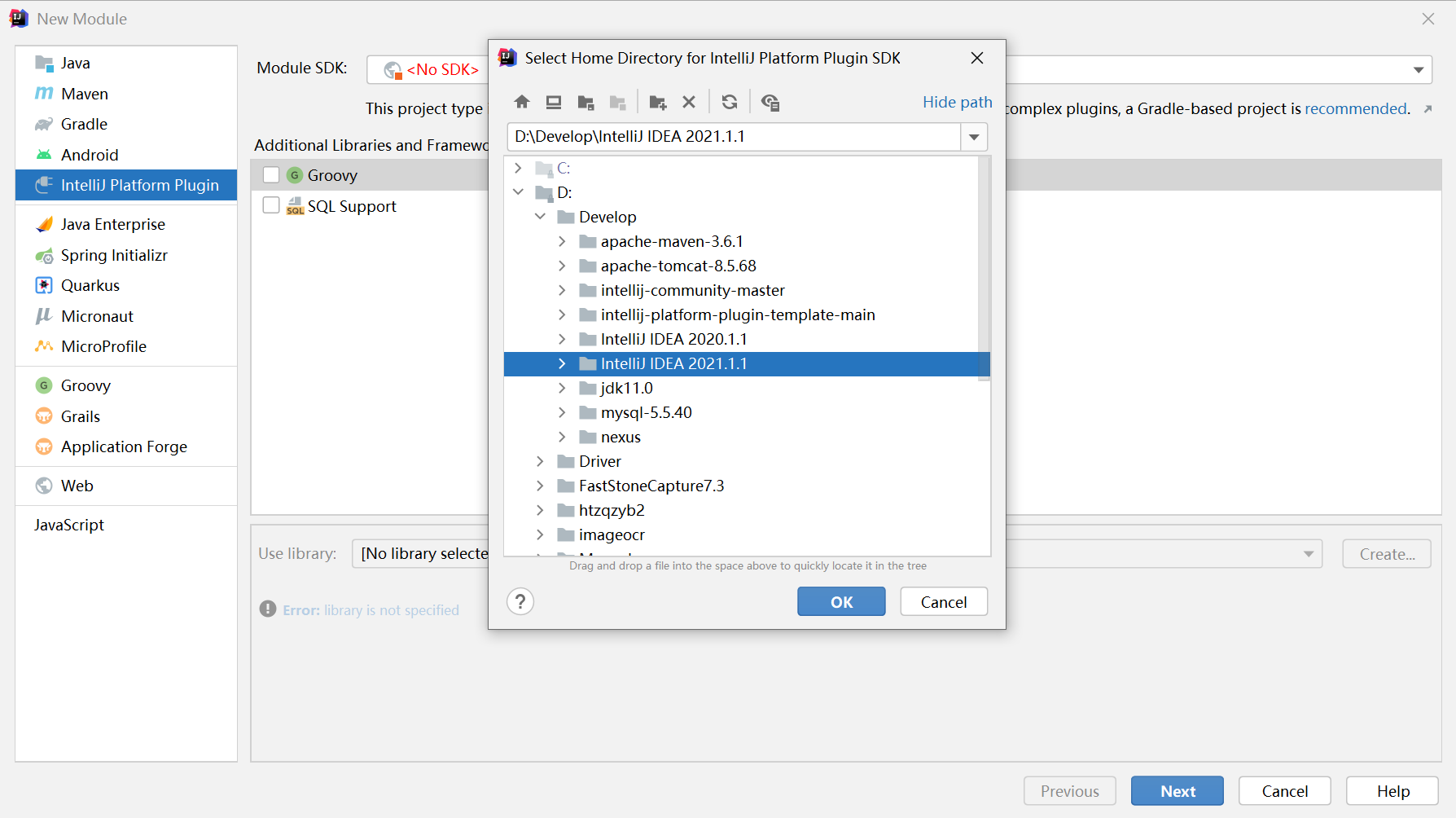Screen dimensions: 1456x818
Task: Collapse the IntelliJ IDEA 2021.1.1 entry
Action: [562, 363]
